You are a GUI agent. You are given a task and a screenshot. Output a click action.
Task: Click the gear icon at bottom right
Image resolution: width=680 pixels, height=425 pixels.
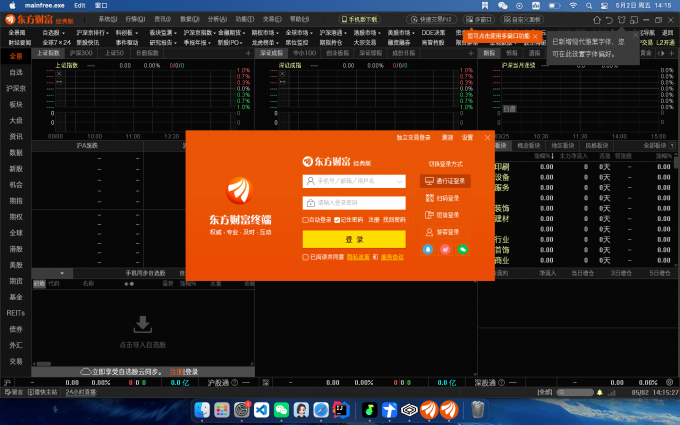670,382
